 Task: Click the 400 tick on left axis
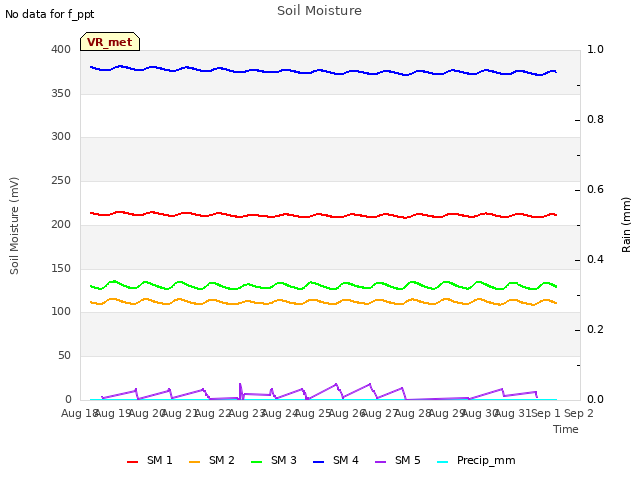click(x=61, y=49)
